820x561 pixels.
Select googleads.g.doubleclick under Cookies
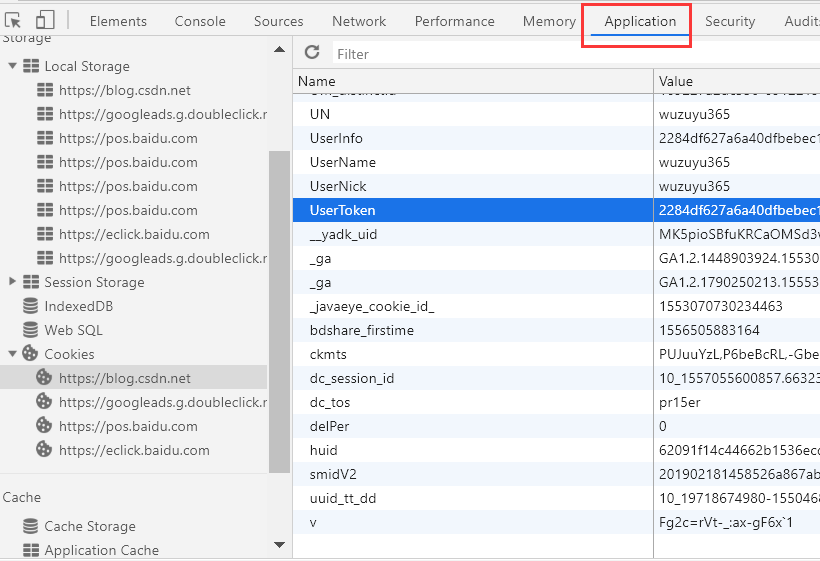[x=163, y=402]
